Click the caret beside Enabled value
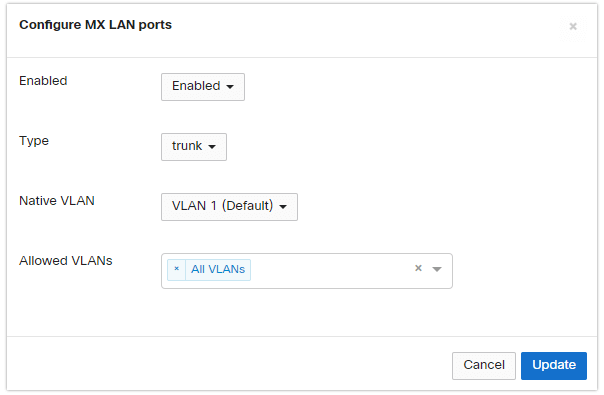 coord(230,87)
